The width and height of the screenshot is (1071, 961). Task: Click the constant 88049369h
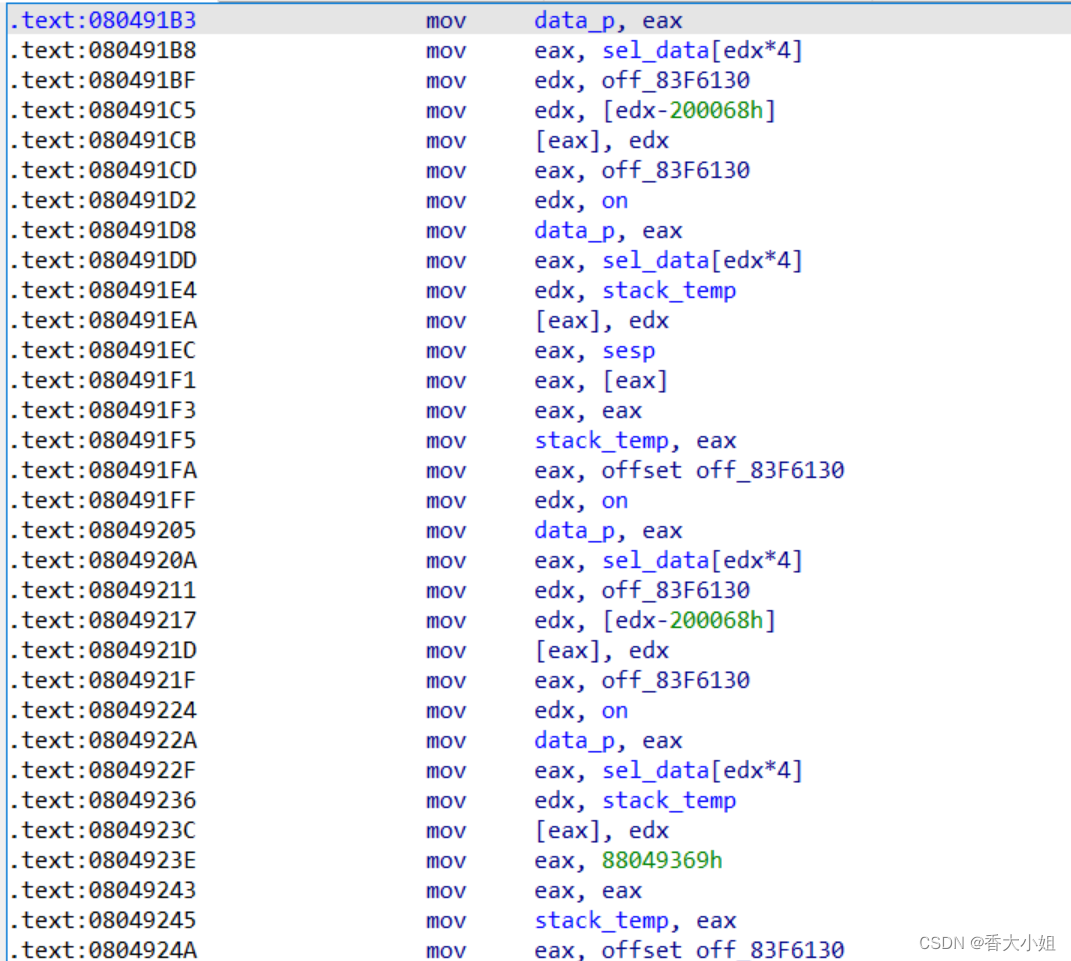click(662, 861)
